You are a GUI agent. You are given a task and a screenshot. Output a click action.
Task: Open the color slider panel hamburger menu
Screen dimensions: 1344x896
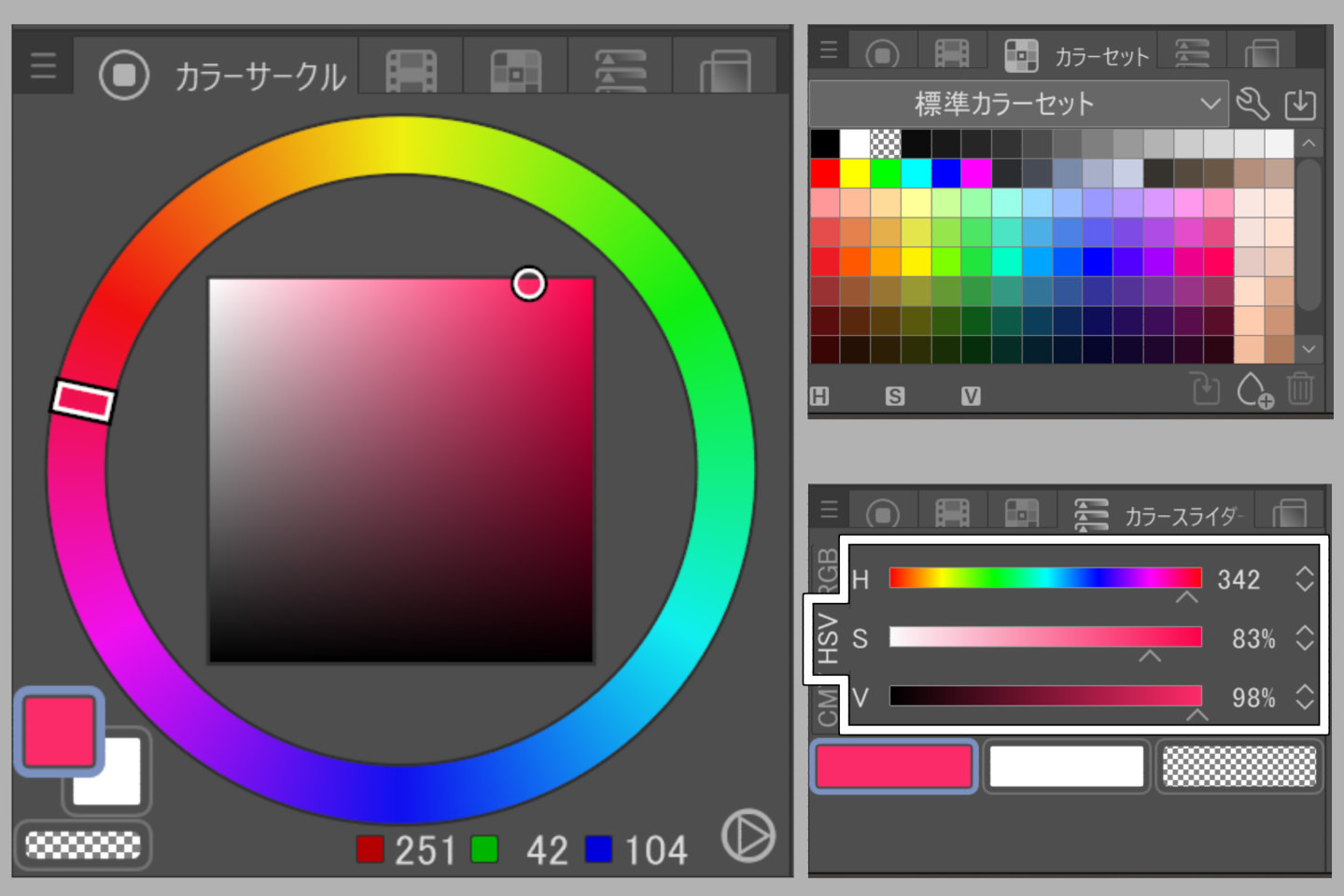pos(829,510)
